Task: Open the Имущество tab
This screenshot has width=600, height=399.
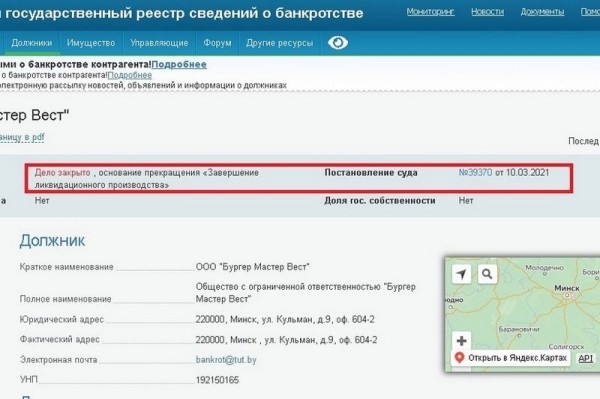Action: 91,42
